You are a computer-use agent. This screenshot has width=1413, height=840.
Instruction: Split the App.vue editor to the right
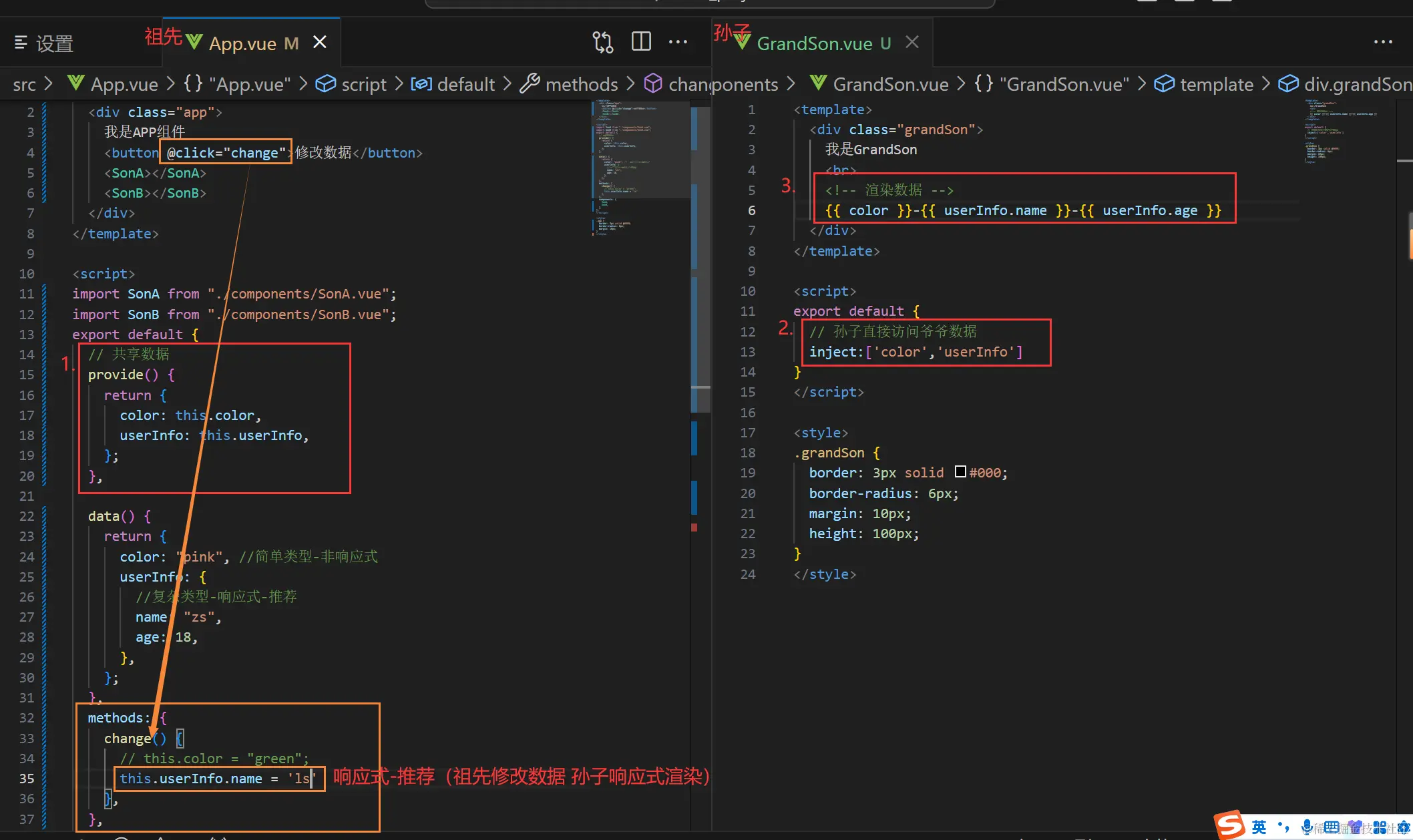pyautogui.click(x=641, y=42)
